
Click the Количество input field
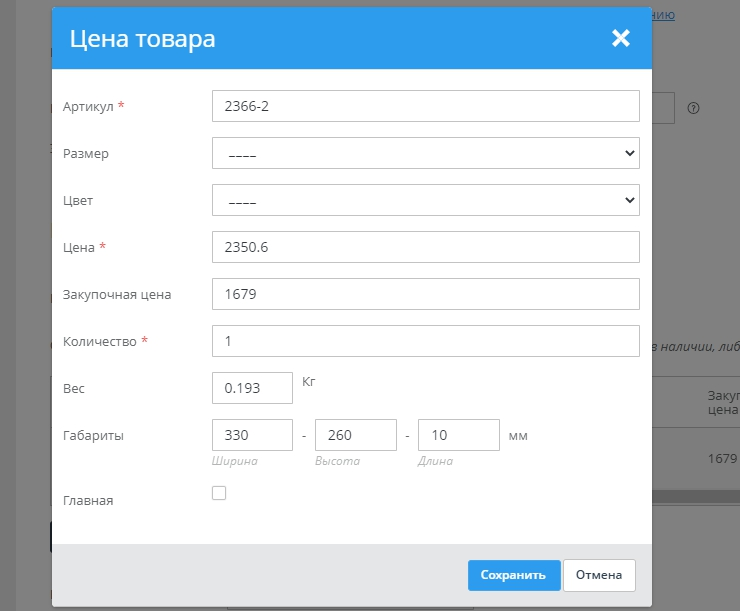tap(425, 341)
